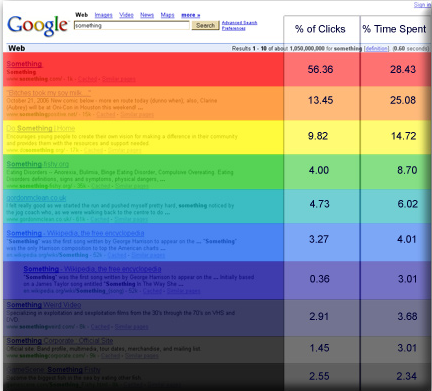
Task: Open Cached link under the first result
Action: pos(87,79)
